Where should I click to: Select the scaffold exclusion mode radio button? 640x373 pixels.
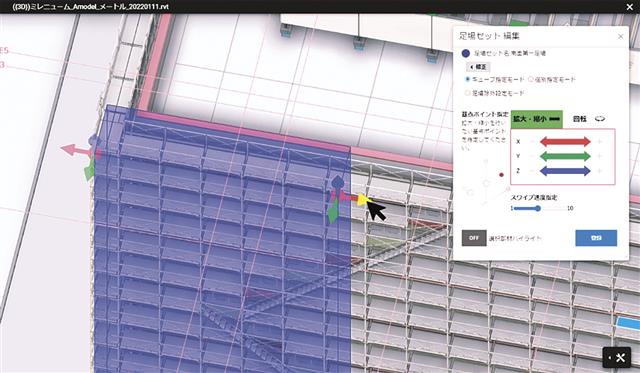468,93
